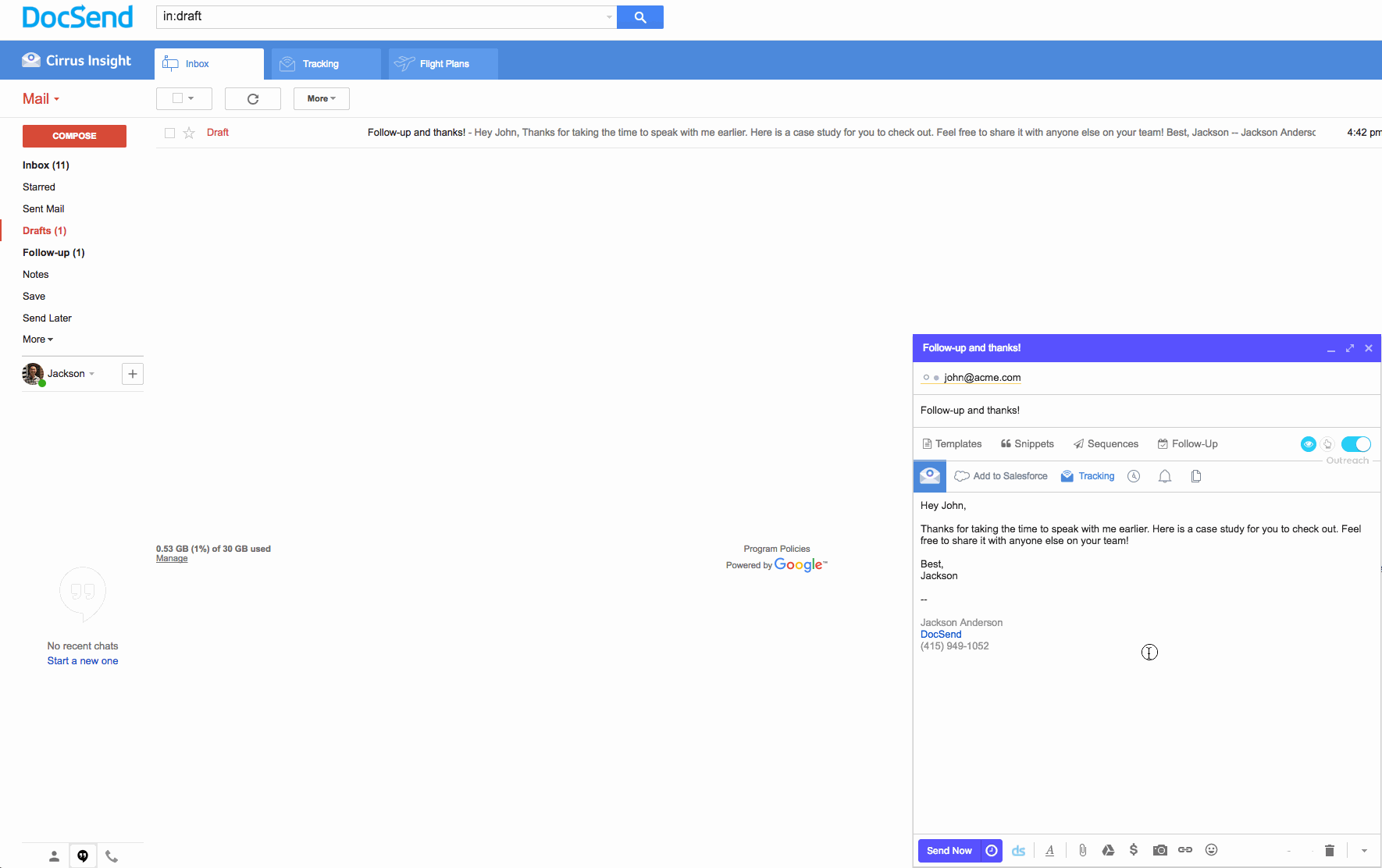
Task: Tick the select all checkbox
Action: point(177,98)
